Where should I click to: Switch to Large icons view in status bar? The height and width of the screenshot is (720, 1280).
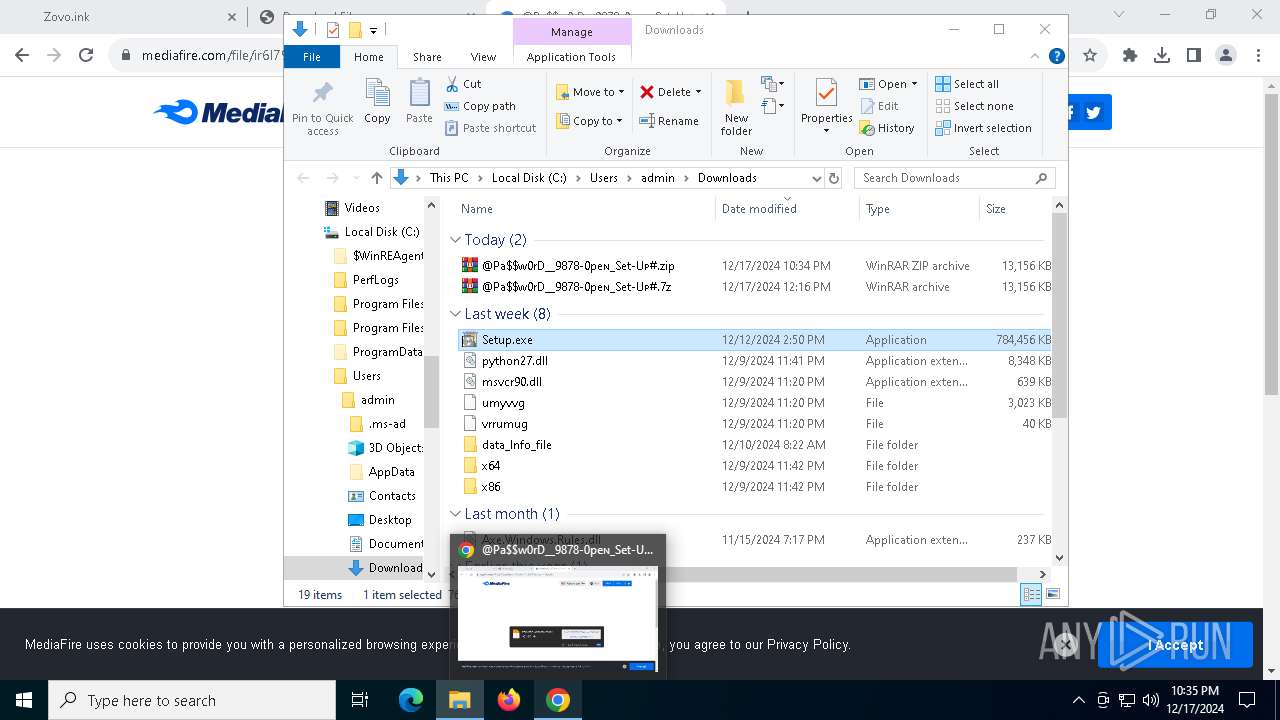click(1052, 595)
